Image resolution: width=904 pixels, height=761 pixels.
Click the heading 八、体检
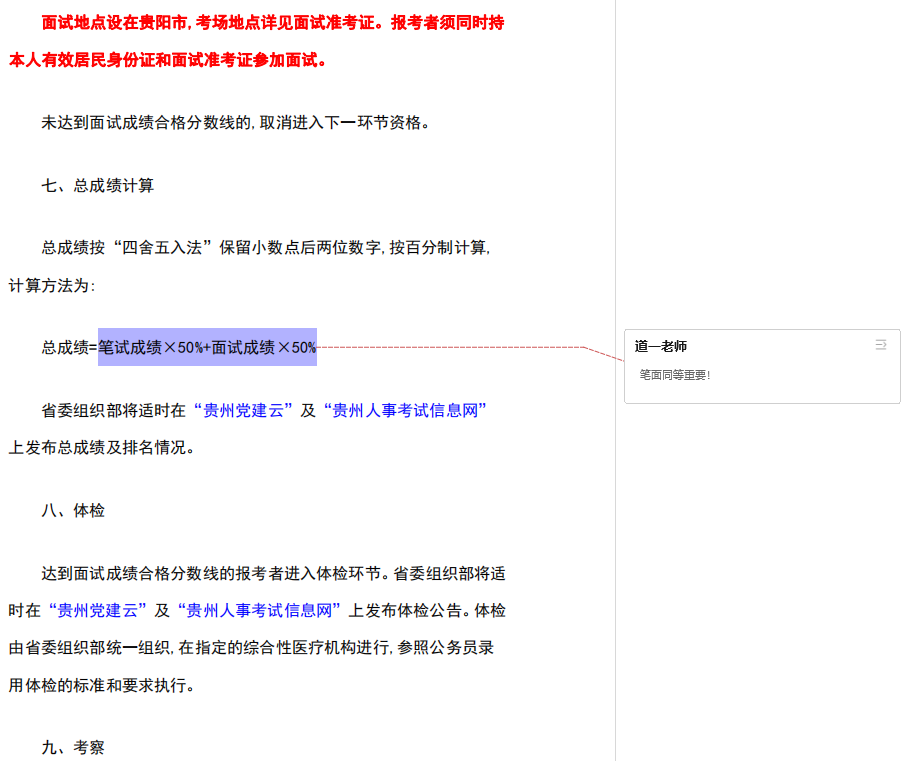point(73,510)
